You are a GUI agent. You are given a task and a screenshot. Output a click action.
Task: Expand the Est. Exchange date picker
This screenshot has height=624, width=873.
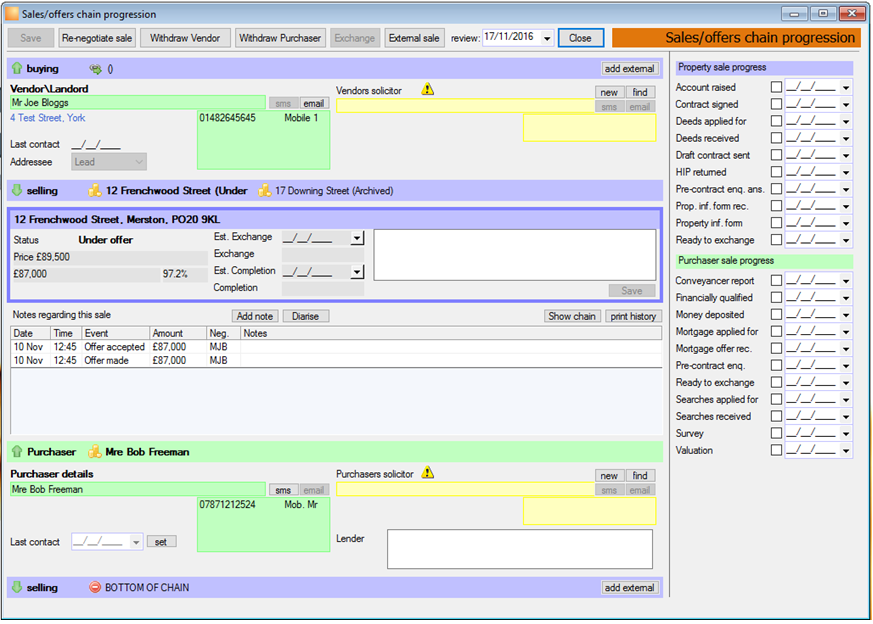[357, 238]
